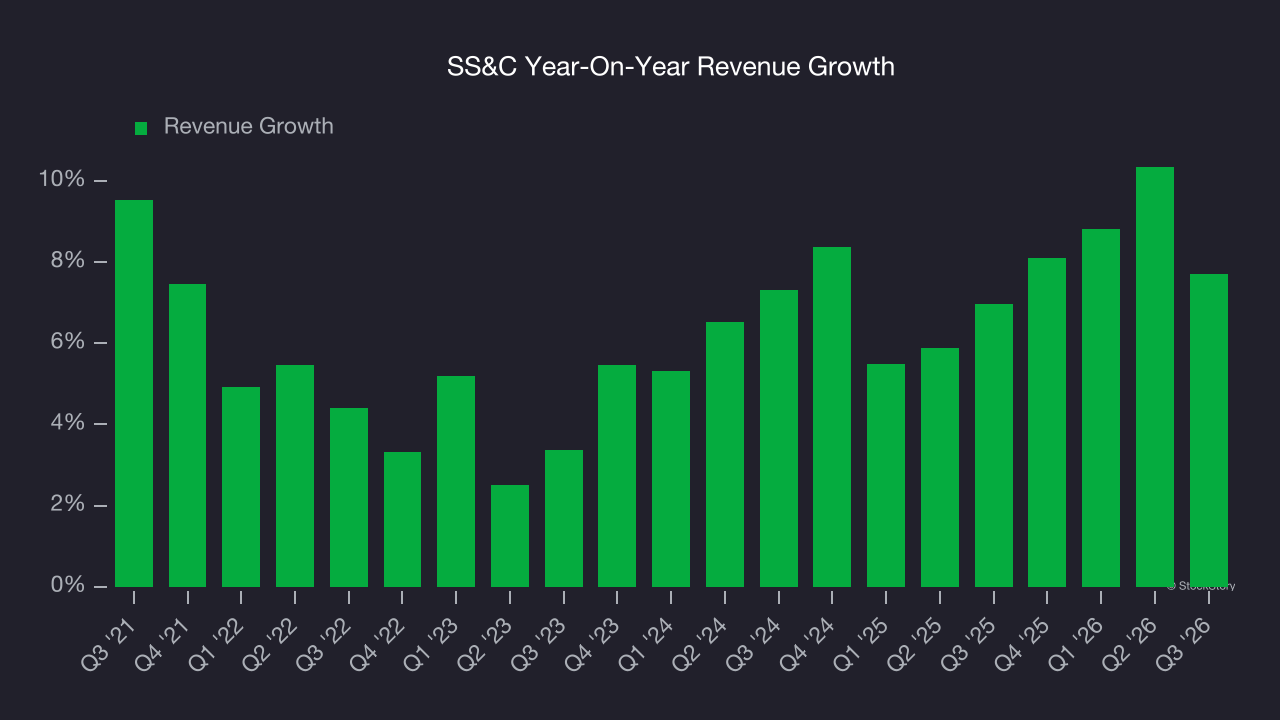Click the "2%" y-axis label

tap(67, 505)
